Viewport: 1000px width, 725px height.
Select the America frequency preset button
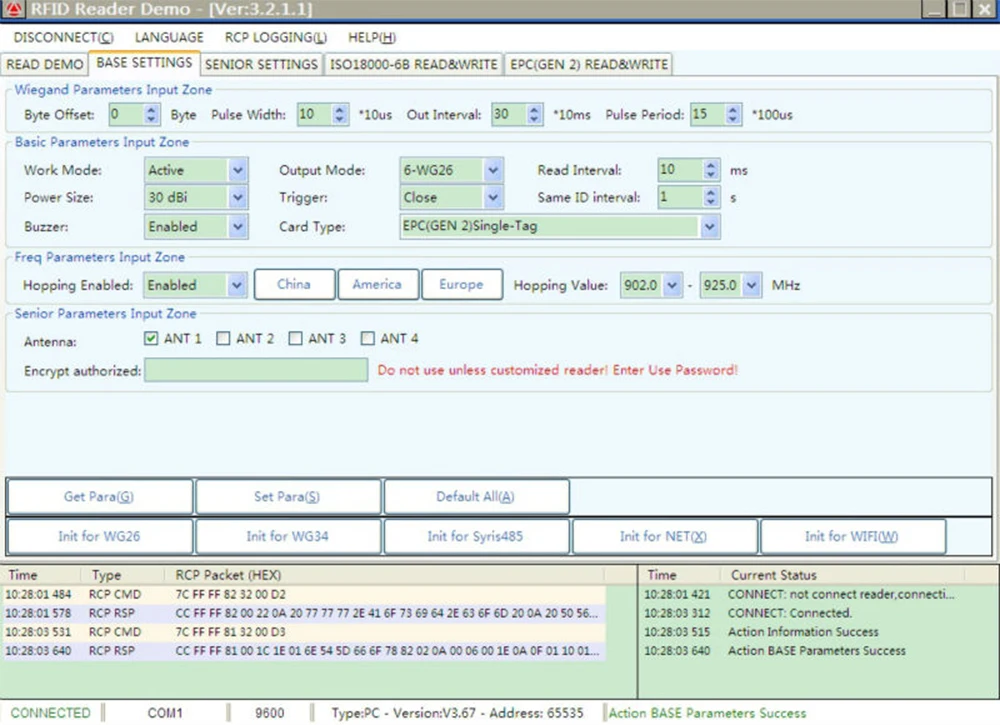coord(377,285)
